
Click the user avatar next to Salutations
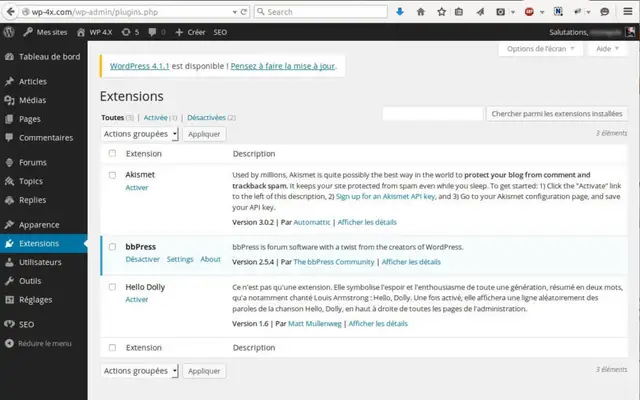631,32
